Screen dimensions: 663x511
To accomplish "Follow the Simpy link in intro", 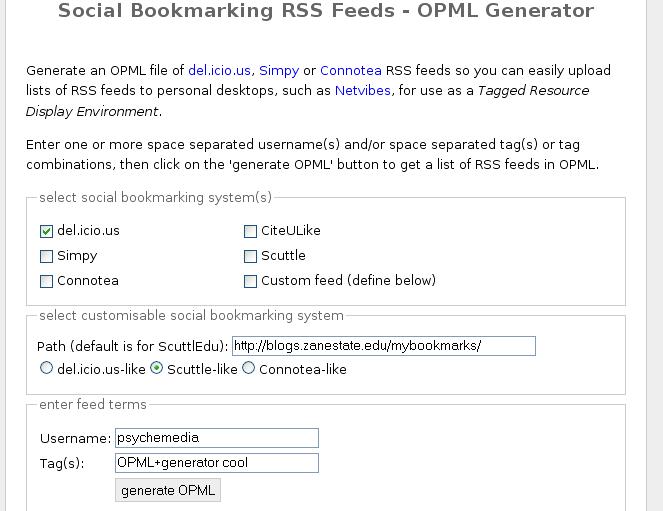I will (x=279, y=71).
